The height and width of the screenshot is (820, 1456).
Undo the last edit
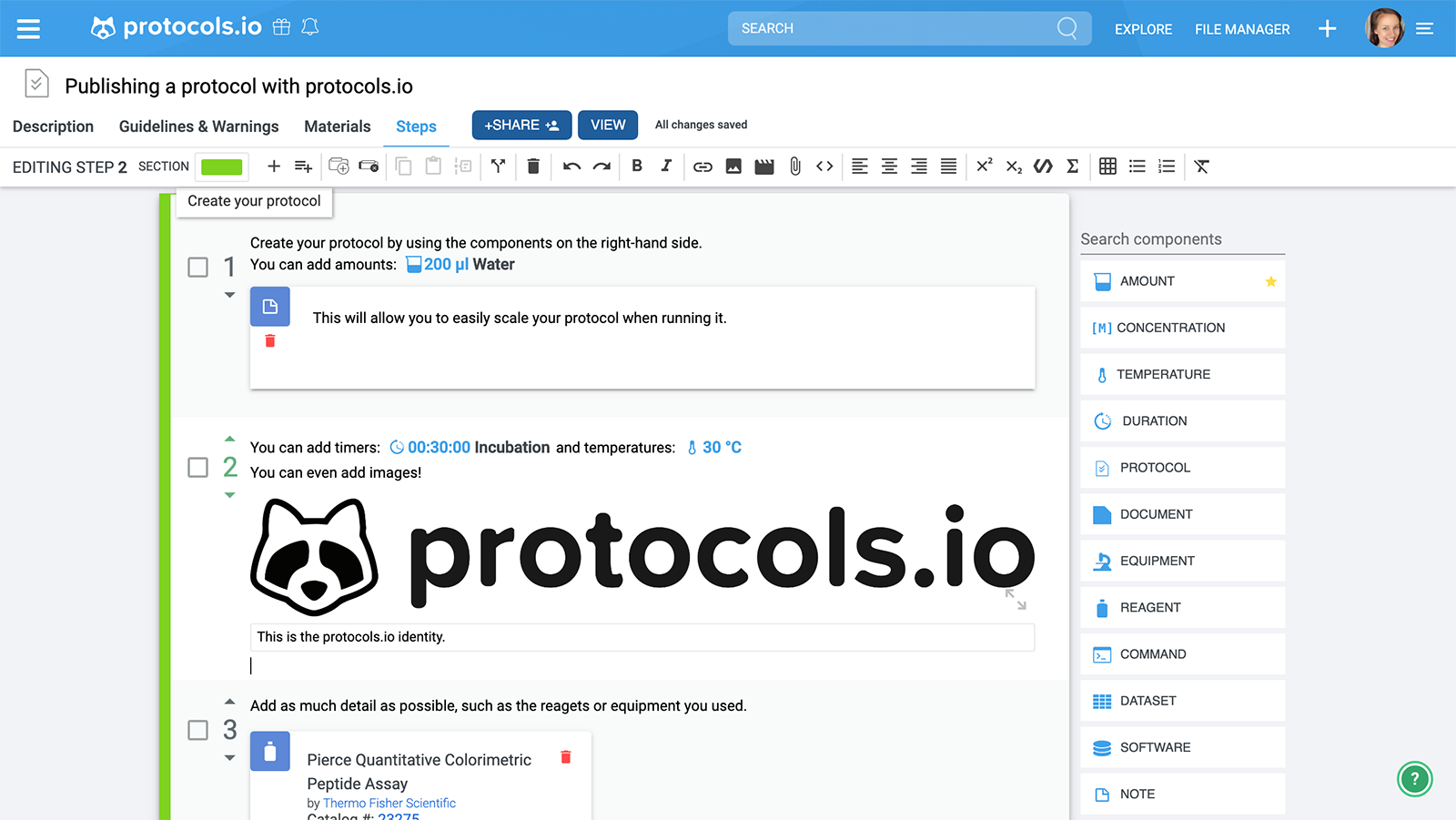click(x=571, y=166)
